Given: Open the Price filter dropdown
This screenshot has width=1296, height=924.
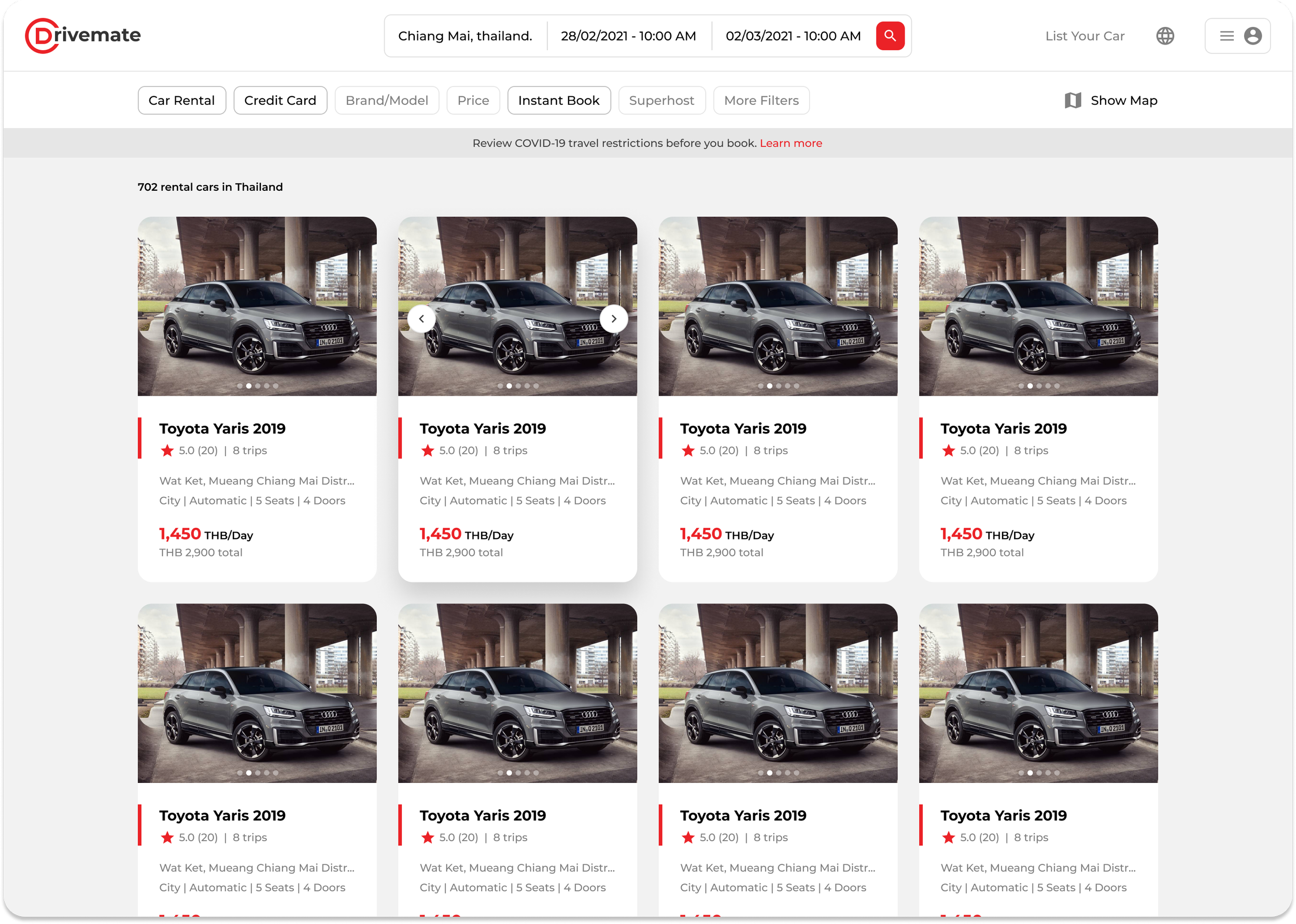Looking at the screenshot, I should tap(473, 100).
